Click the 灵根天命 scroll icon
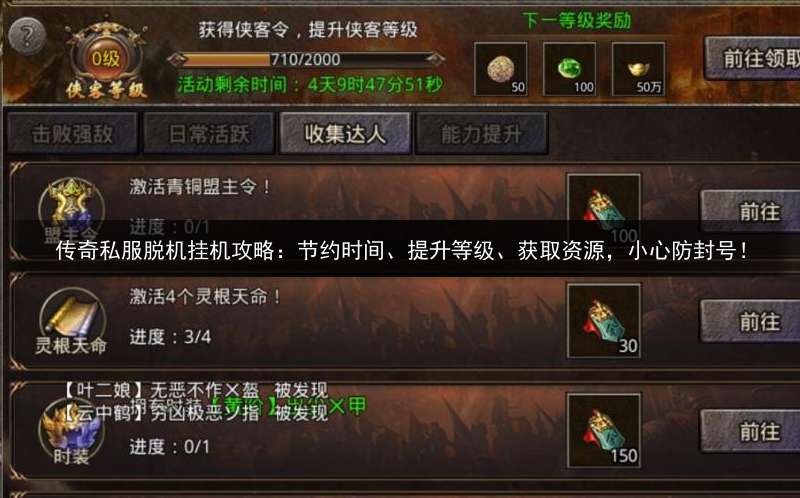800x498 pixels. 71,321
